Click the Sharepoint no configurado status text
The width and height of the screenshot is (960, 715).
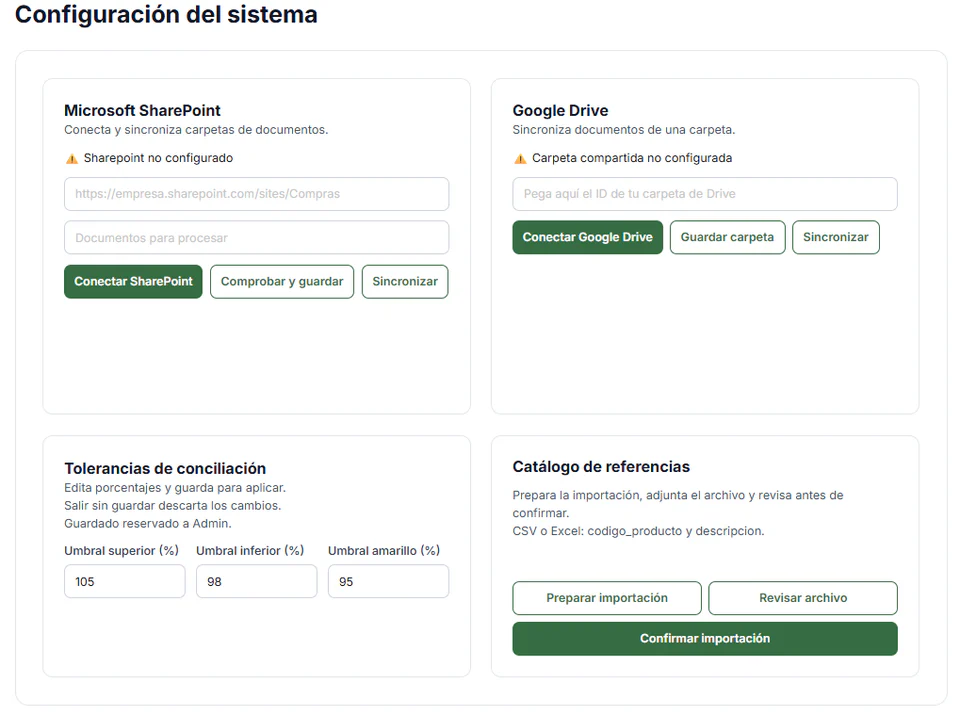pos(158,158)
